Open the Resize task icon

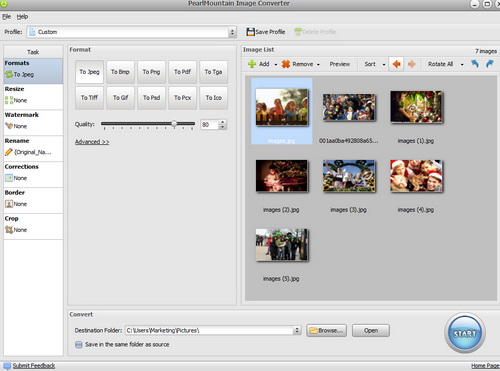point(9,100)
